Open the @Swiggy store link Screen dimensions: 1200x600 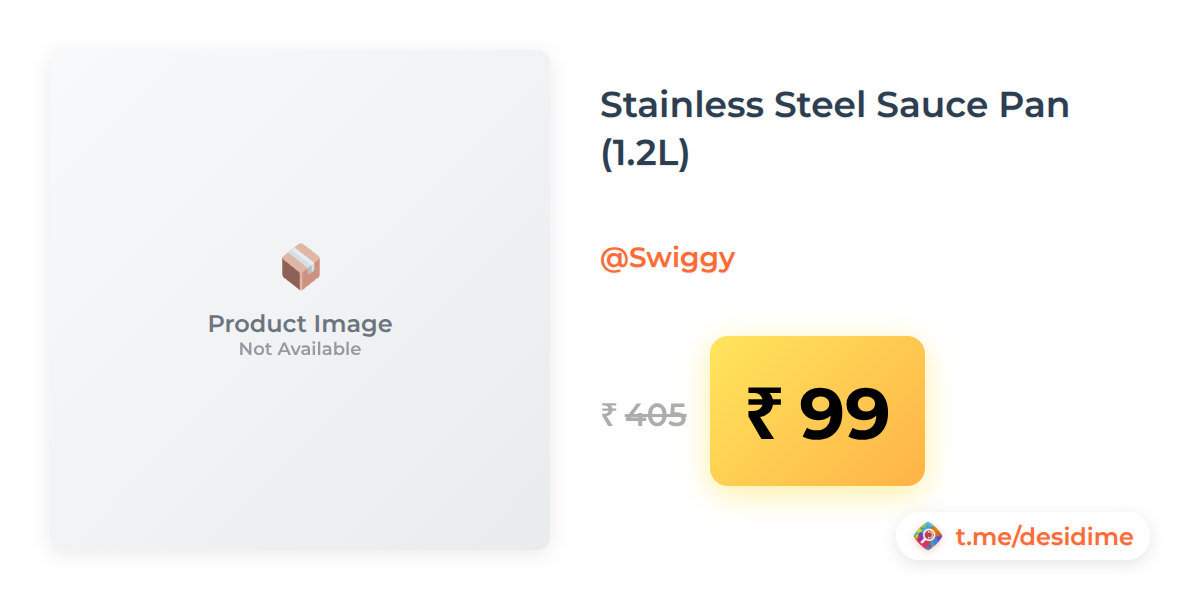pyautogui.click(x=667, y=258)
